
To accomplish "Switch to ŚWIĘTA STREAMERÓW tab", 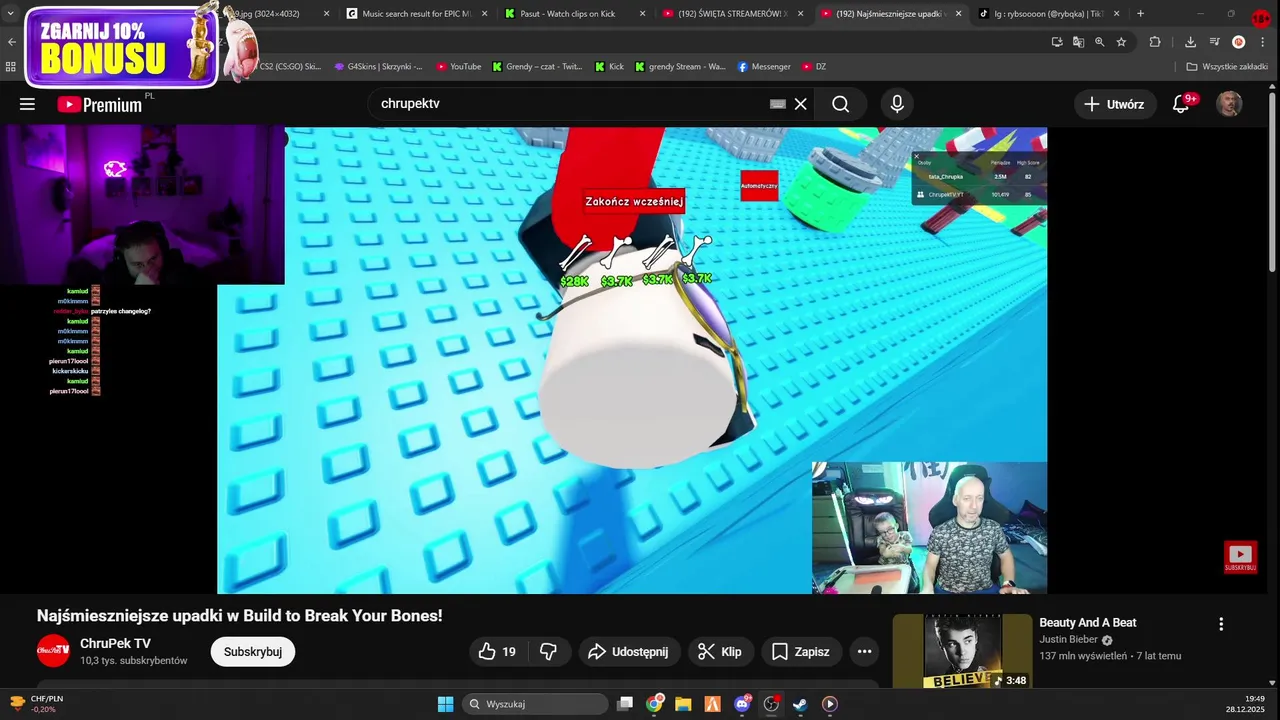I will point(733,14).
